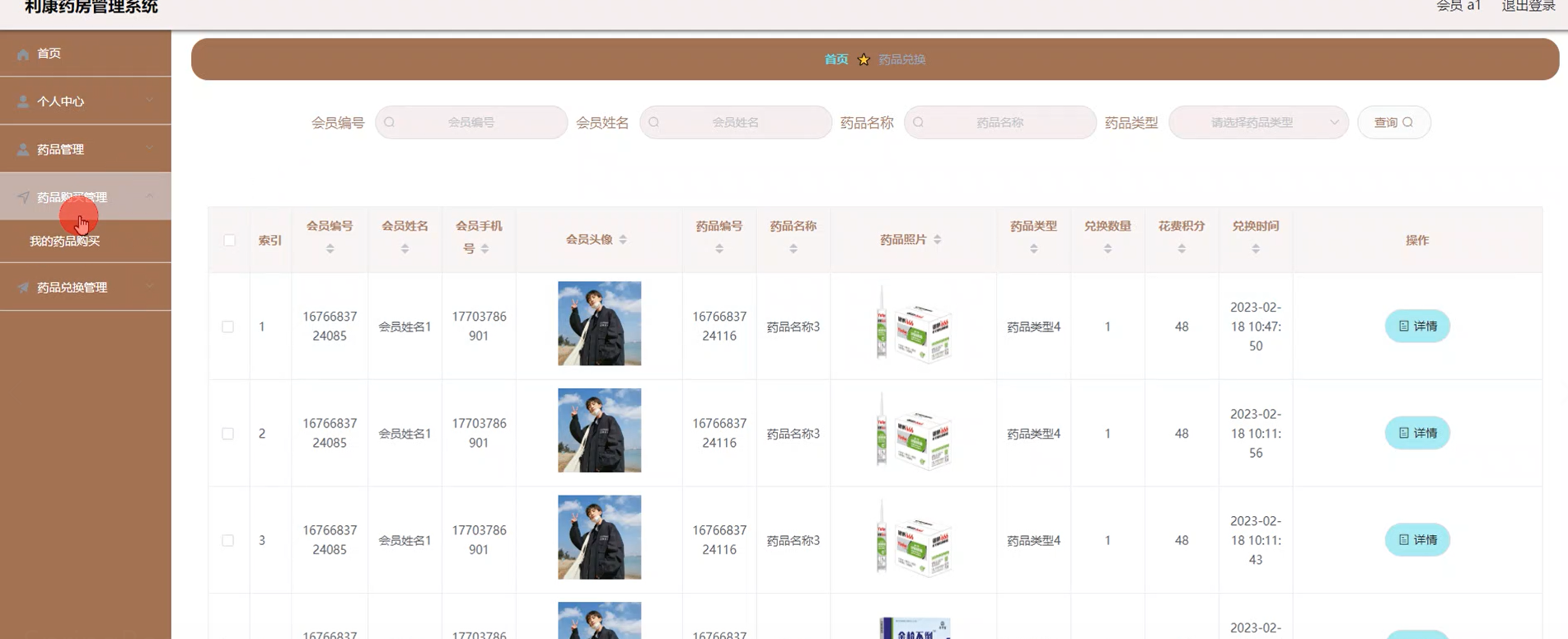Sort by the 药品照片 column

click(938, 239)
